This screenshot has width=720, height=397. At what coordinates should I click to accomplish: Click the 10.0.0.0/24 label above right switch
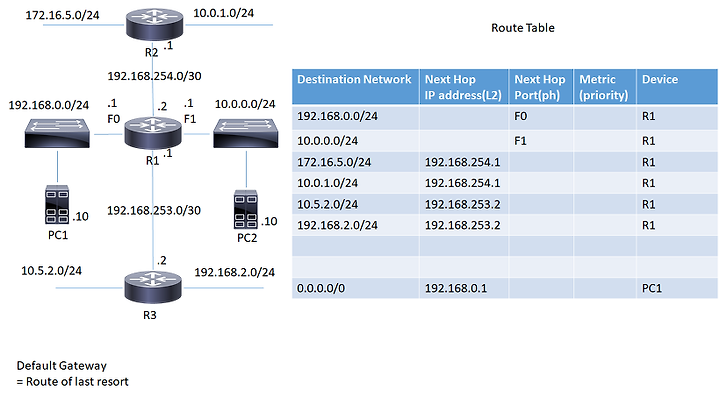pyautogui.click(x=245, y=104)
